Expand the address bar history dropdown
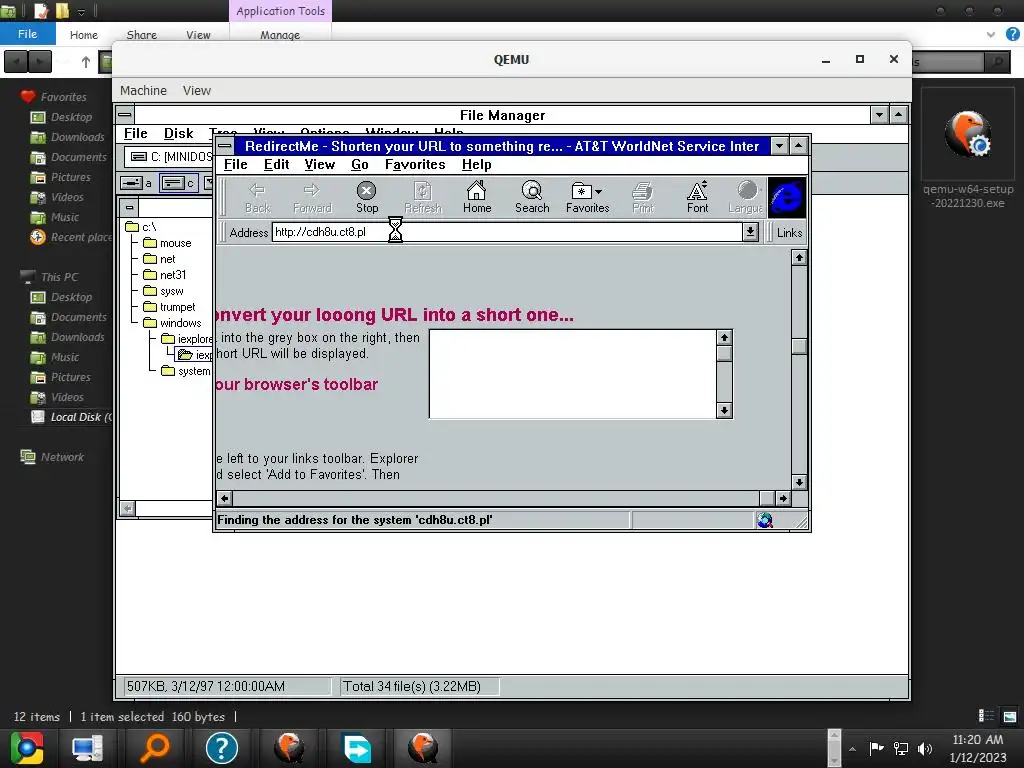Screen dimensions: 1024x768 (750, 232)
